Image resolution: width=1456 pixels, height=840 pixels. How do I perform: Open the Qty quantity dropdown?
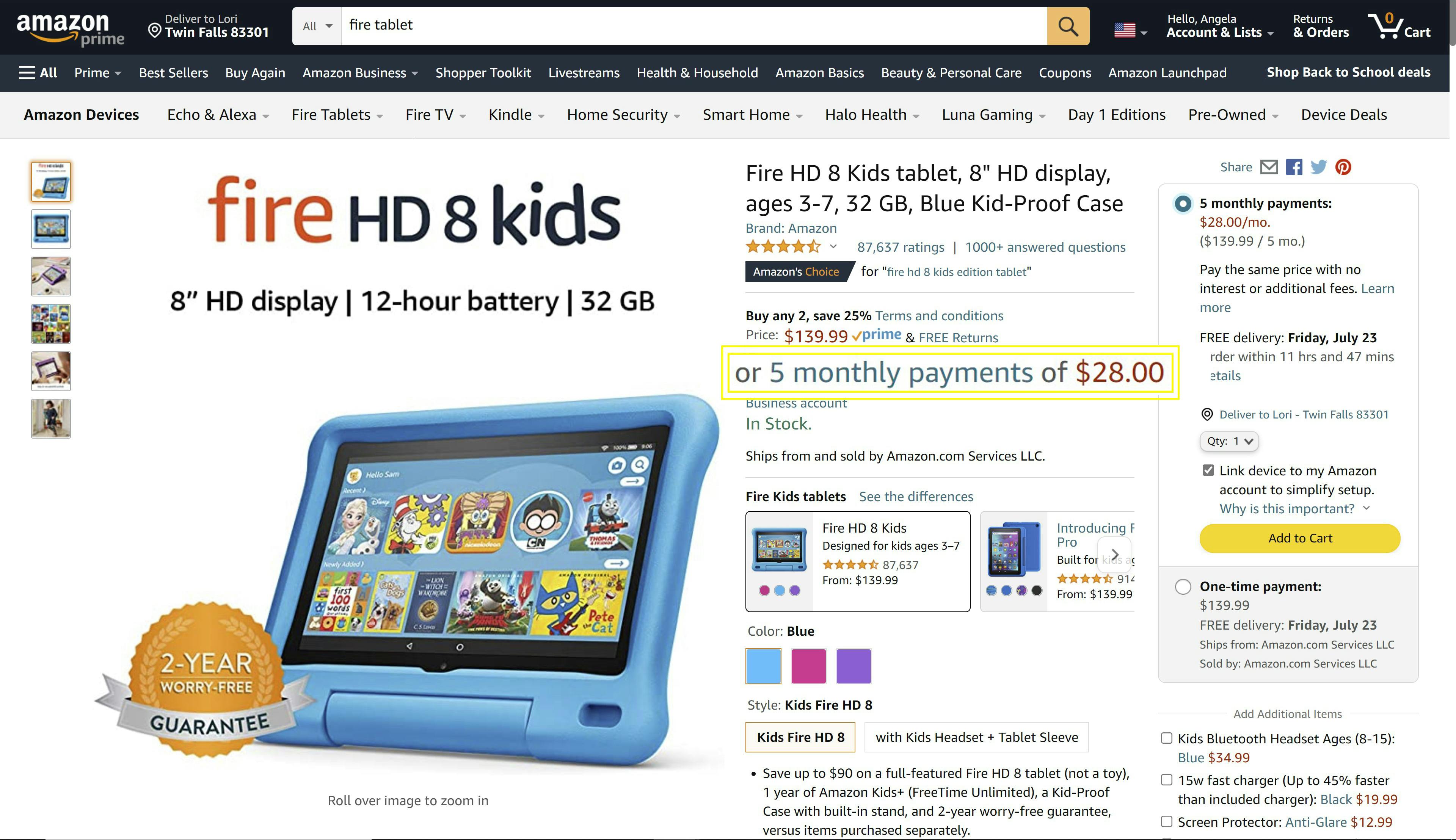point(1229,441)
